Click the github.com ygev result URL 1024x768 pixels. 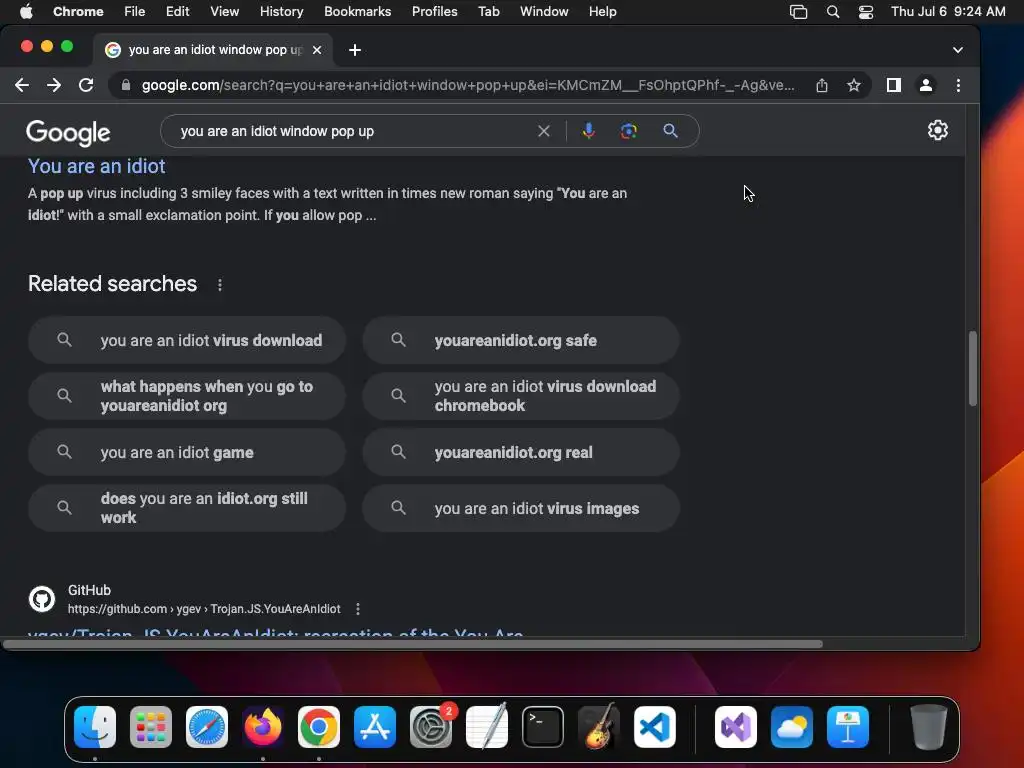(204, 609)
